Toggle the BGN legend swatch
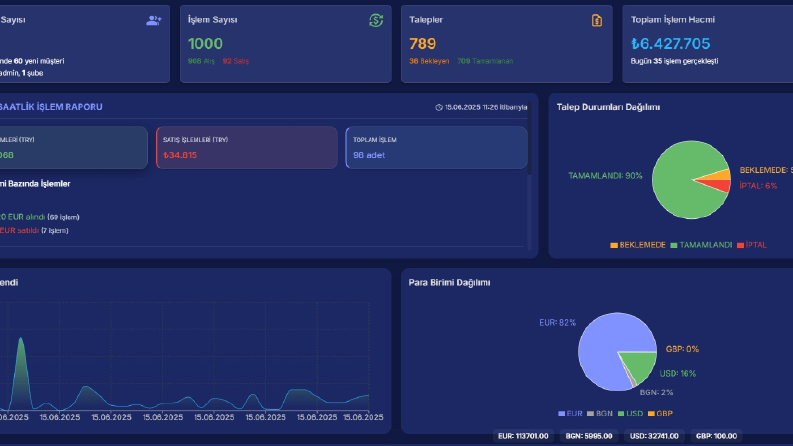The width and height of the screenshot is (793, 446). (x=591, y=414)
